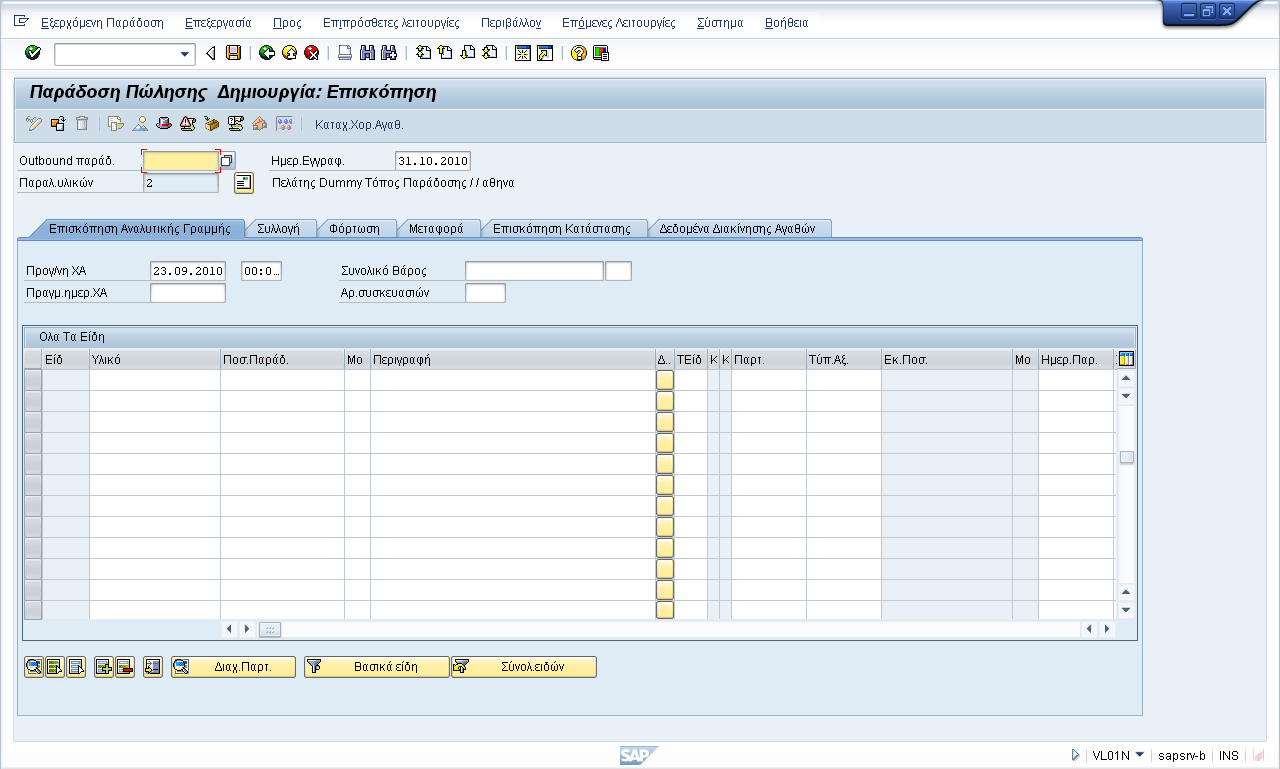Click the yellow Exit arrow icon

pos(289,53)
